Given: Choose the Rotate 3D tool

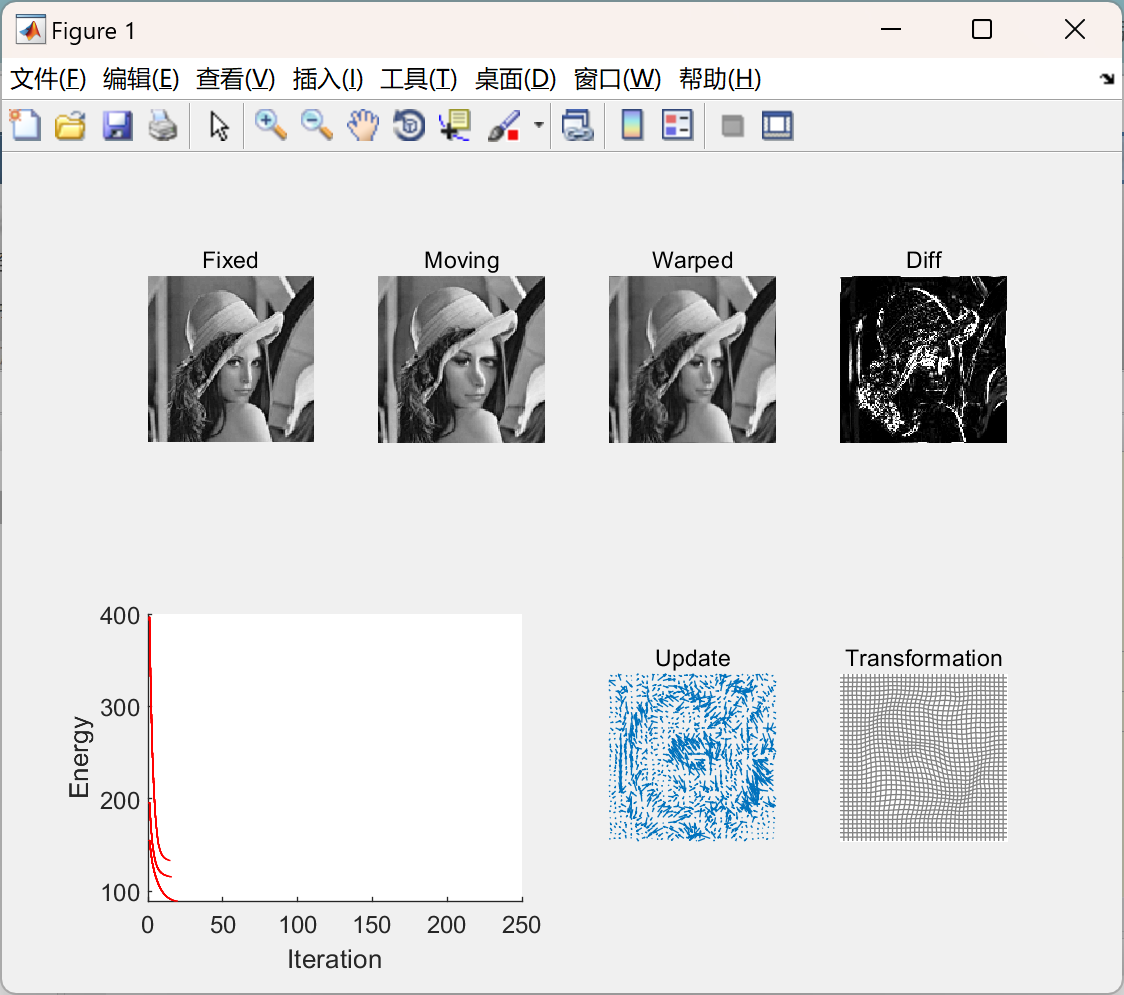Looking at the screenshot, I should point(409,125).
